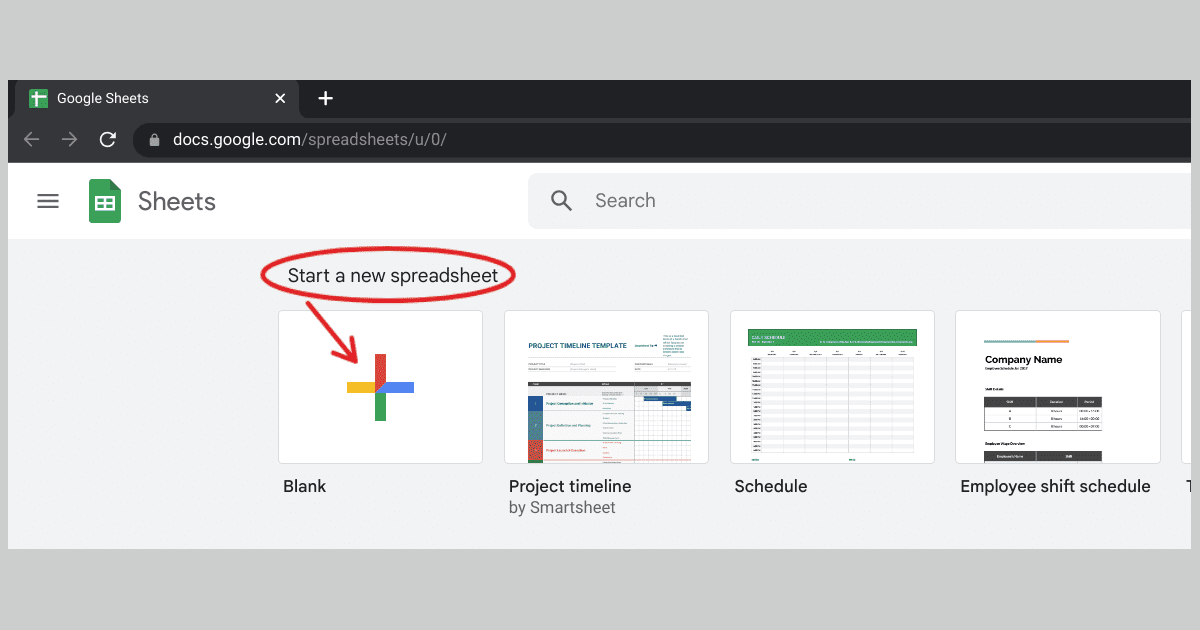Focus the docs.google.com address bar

662,139
